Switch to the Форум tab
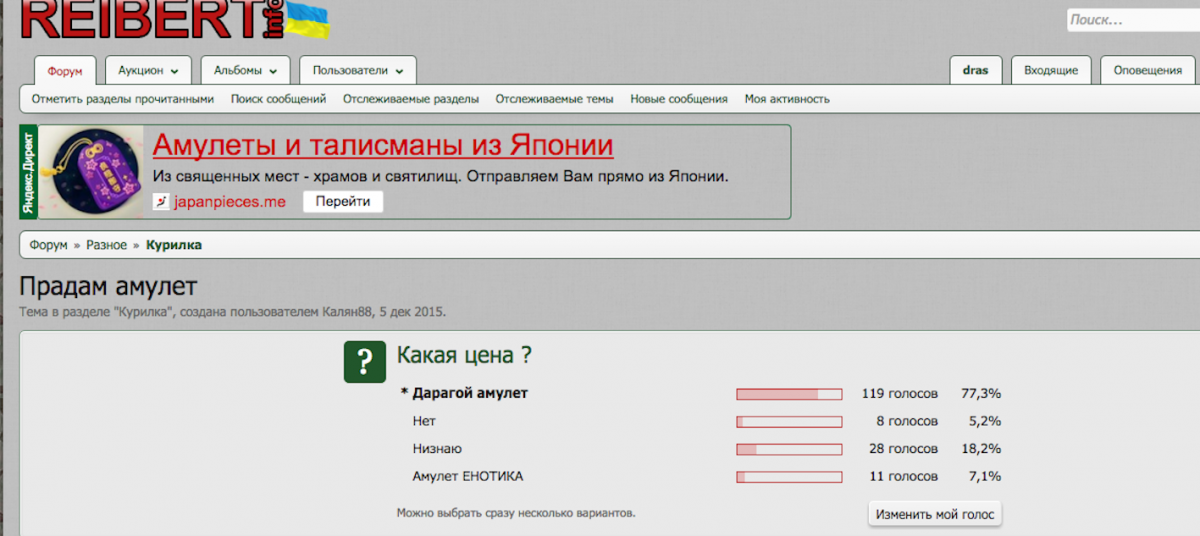Viewport: 1200px width, 536px height. click(x=65, y=71)
